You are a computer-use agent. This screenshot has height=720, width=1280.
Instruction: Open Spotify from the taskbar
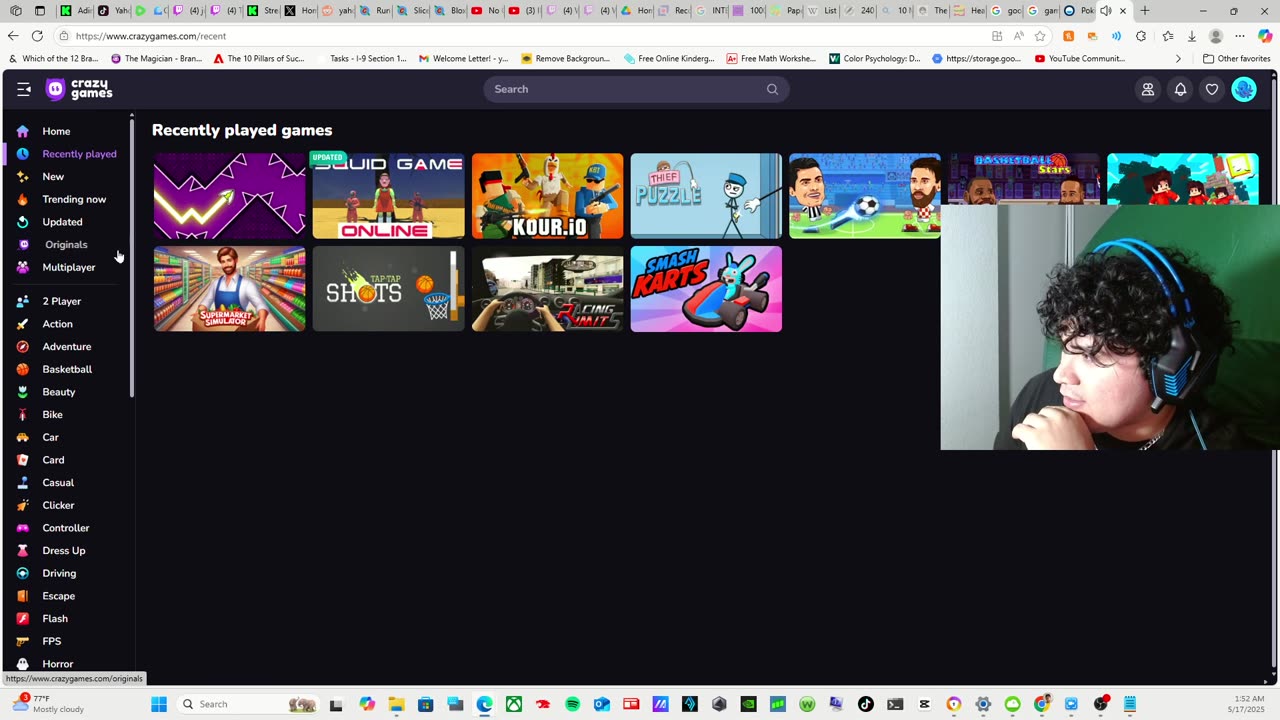572,704
